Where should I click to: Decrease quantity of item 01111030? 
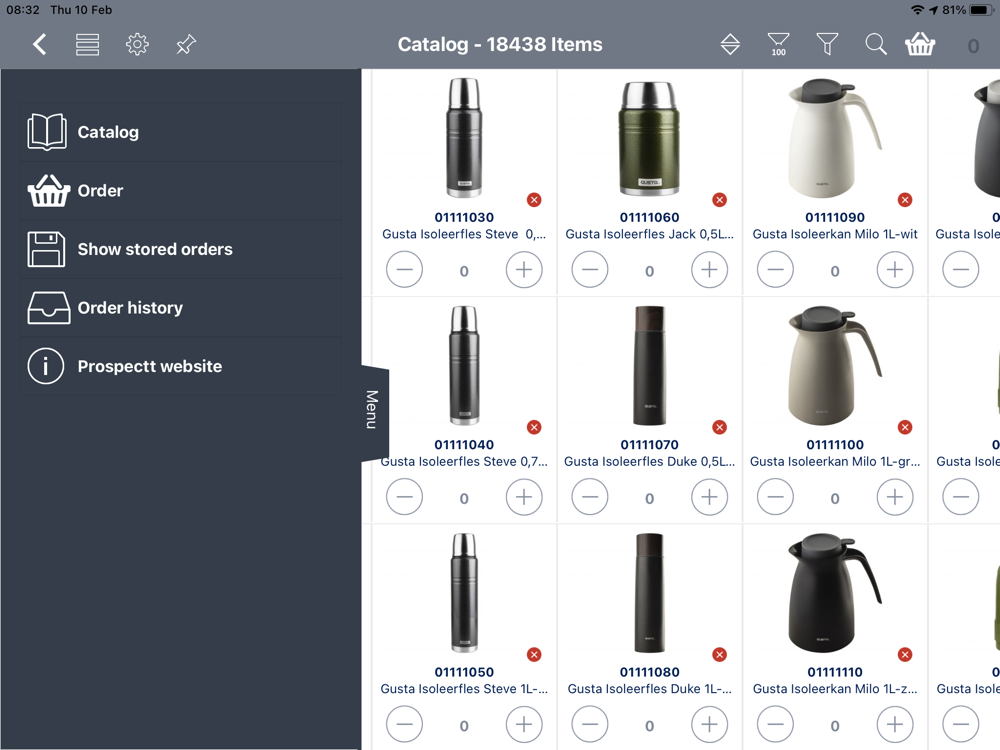tap(404, 270)
